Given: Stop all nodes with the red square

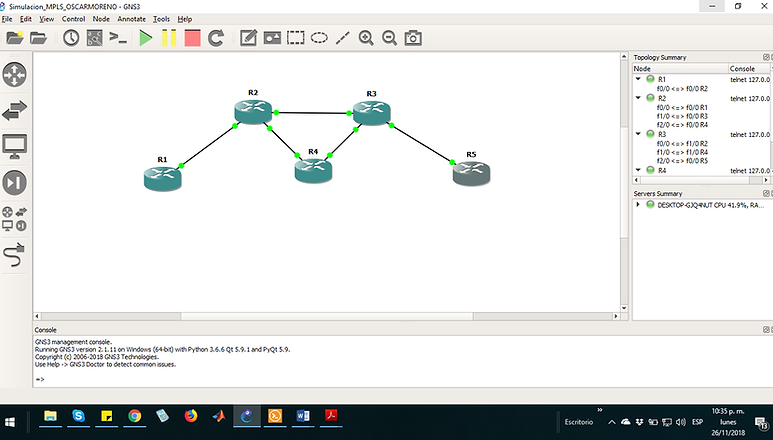Looking at the screenshot, I should pyautogui.click(x=192, y=38).
